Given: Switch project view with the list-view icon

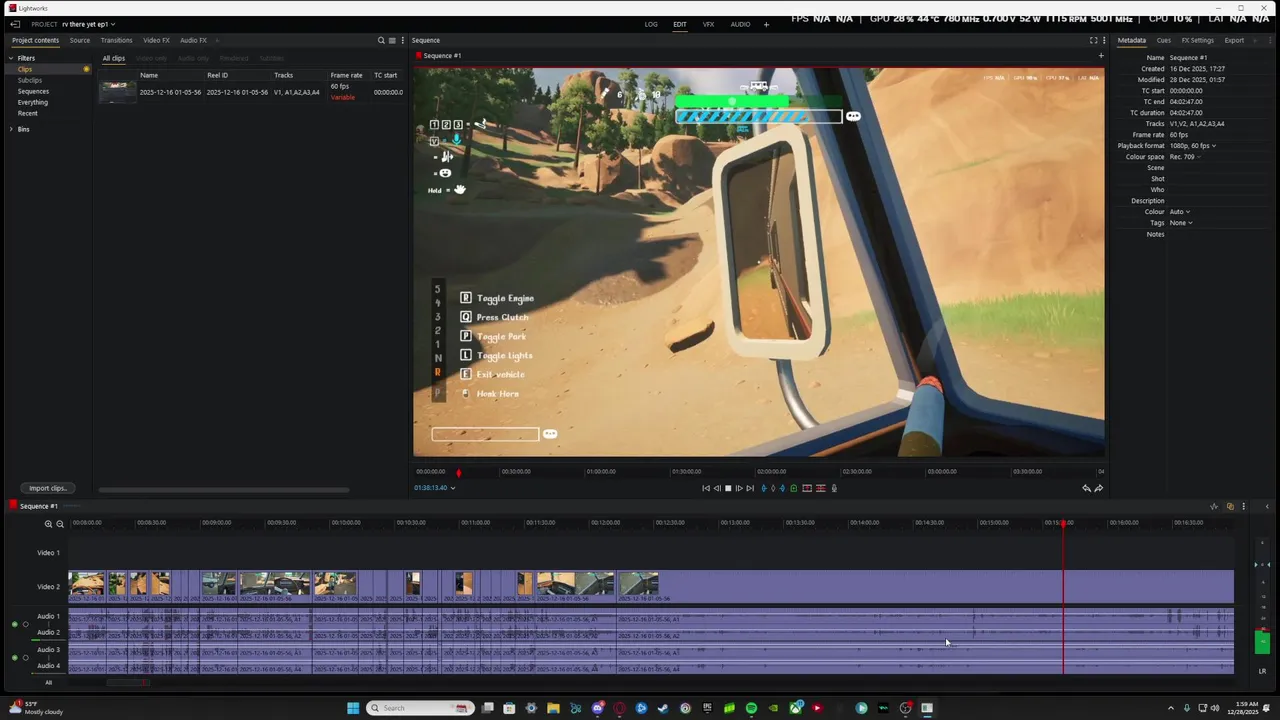Looking at the screenshot, I should coord(392,40).
